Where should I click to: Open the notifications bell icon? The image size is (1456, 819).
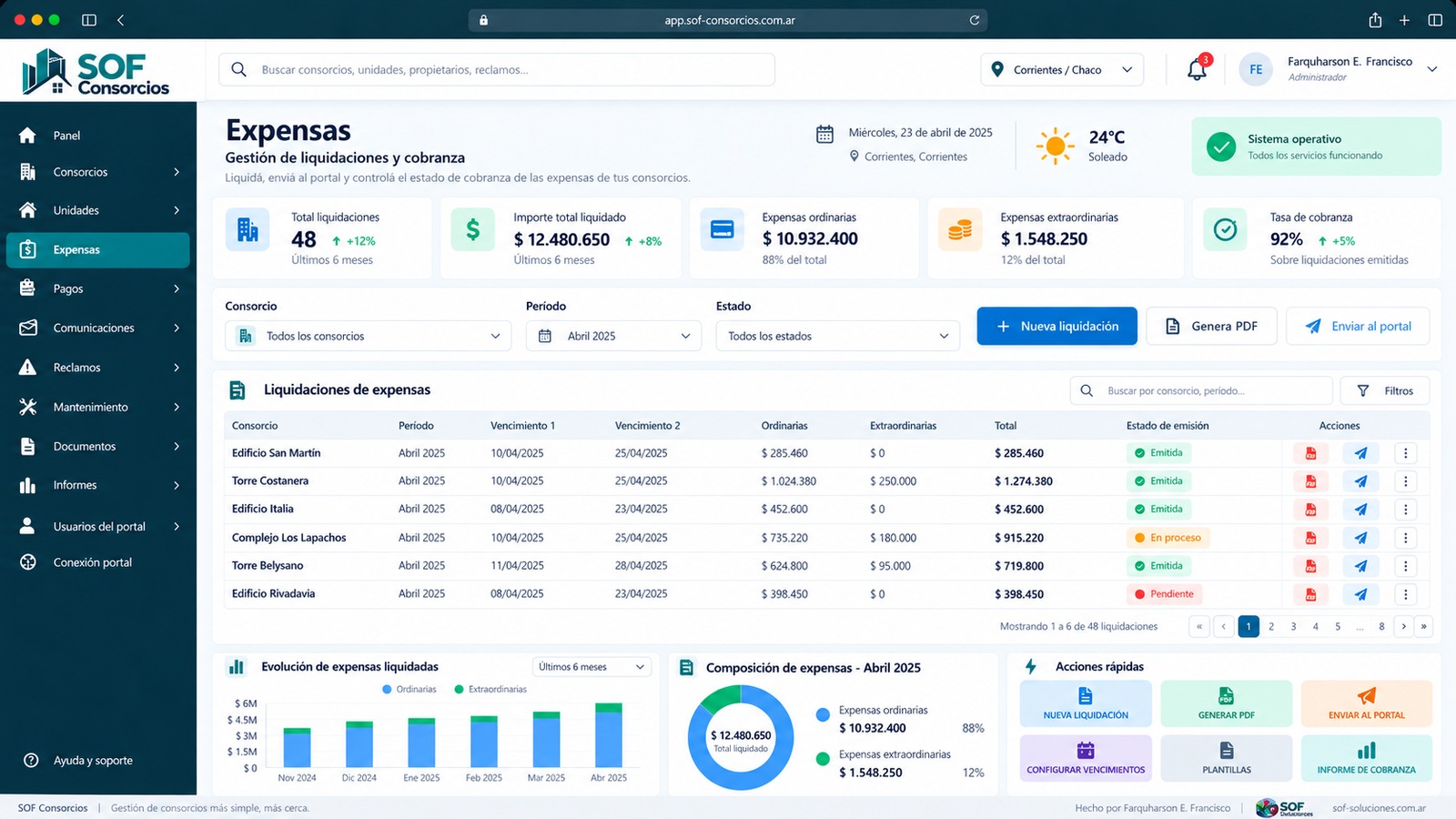1197,69
